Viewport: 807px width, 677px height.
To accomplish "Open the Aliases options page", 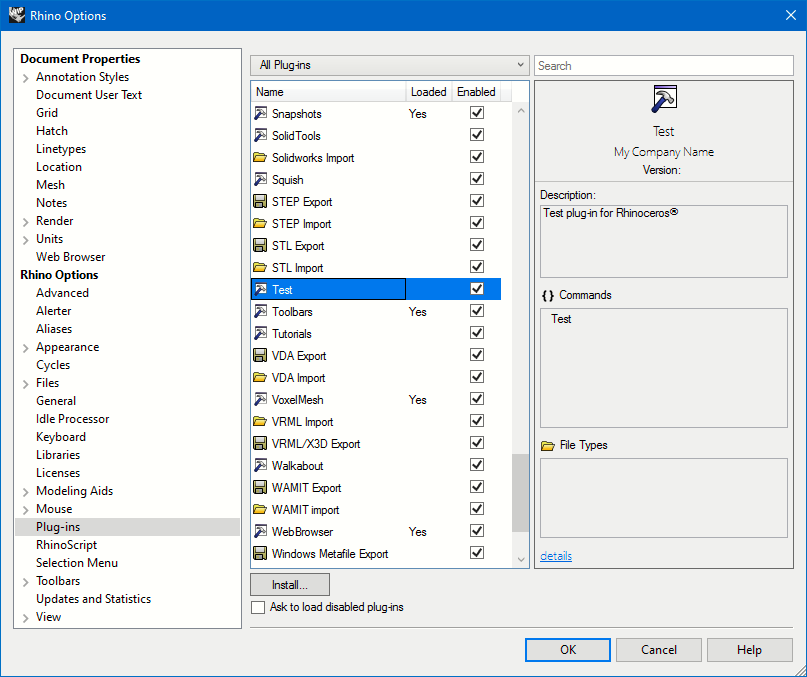I will [x=54, y=329].
